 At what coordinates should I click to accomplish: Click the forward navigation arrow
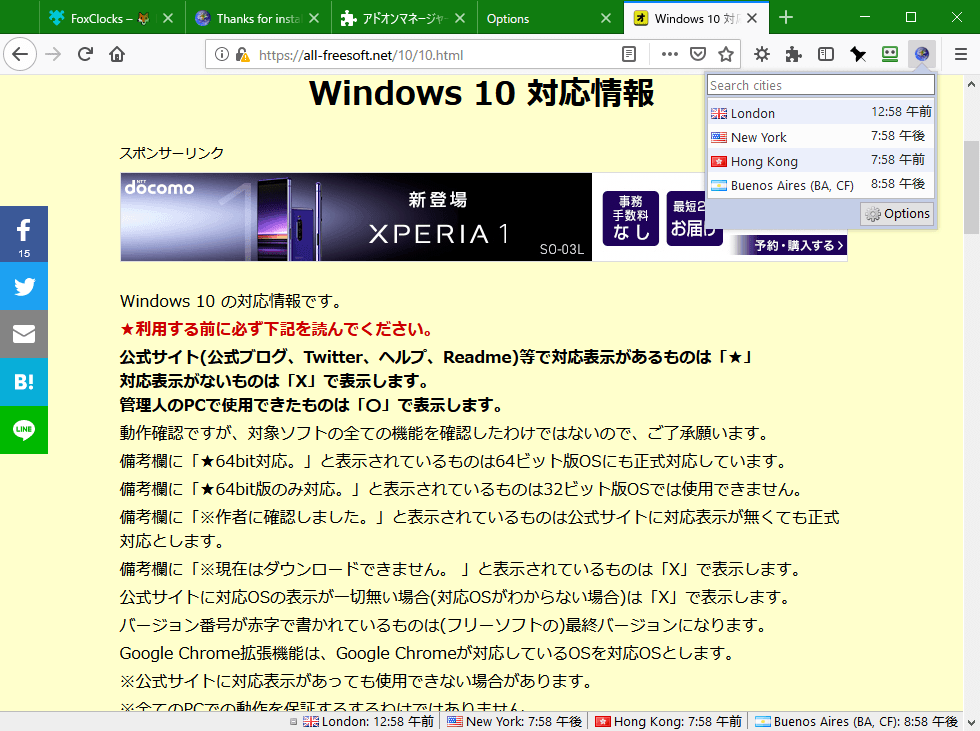coord(53,54)
